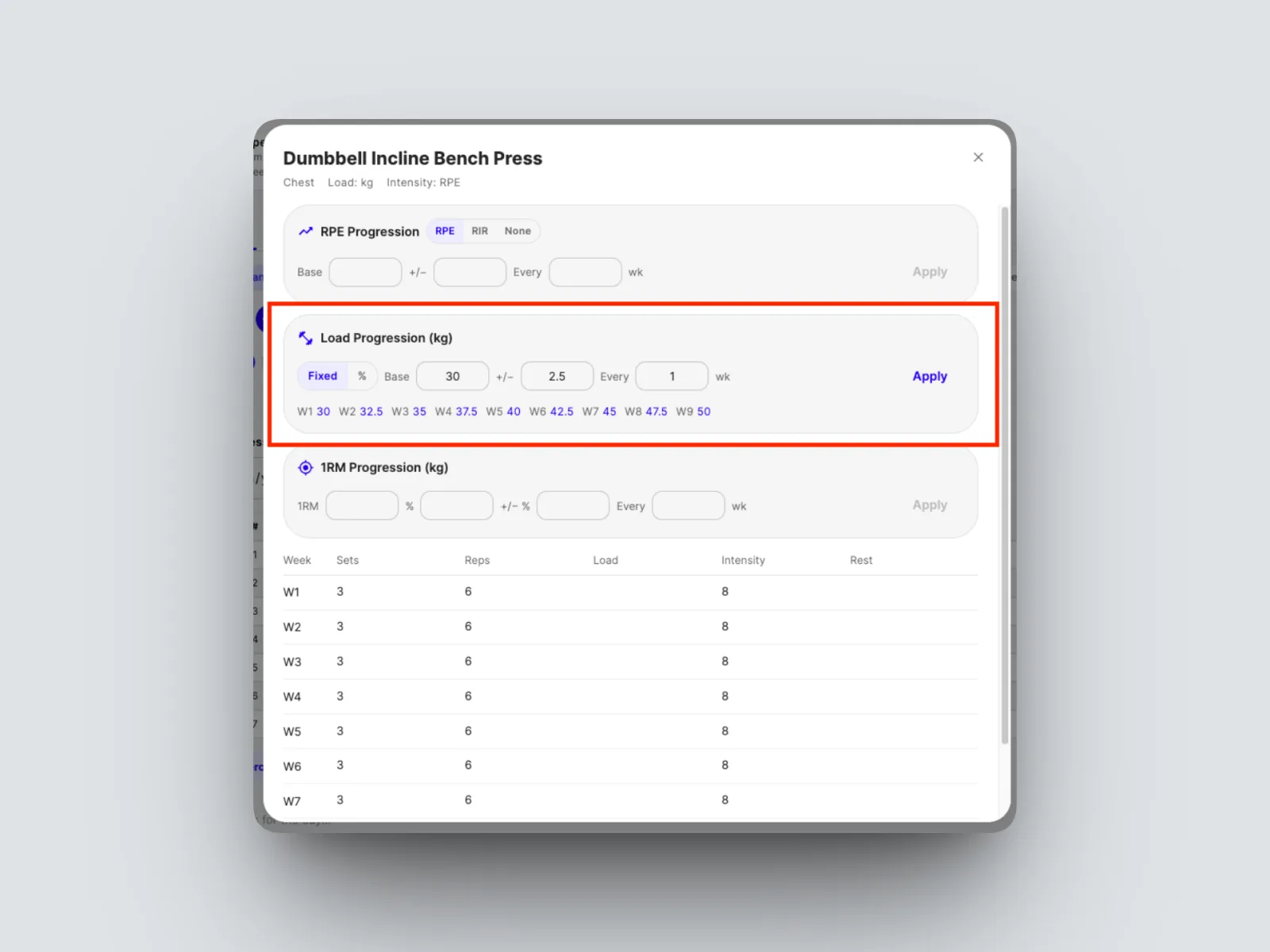Click the 1RM Progression target icon
The height and width of the screenshot is (952, 1270).
pos(306,467)
